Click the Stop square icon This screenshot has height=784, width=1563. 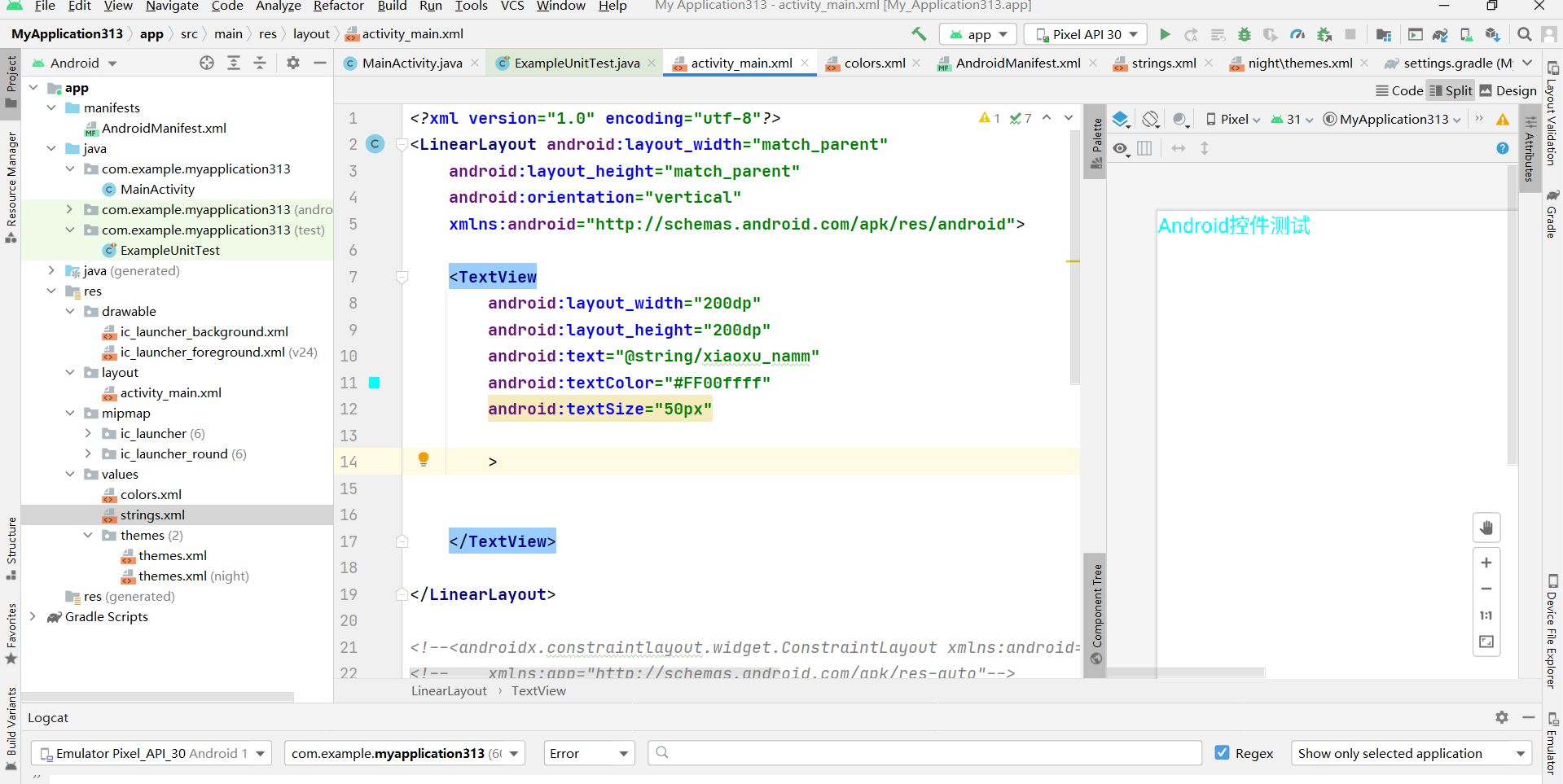[x=1350, y=34]
